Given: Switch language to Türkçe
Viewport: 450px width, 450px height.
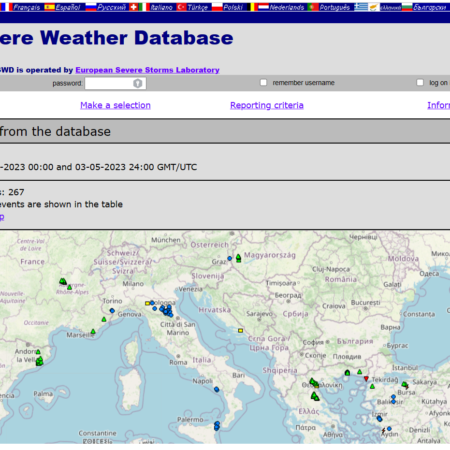Looking at the screenshot, I should [x=197, y=7].
